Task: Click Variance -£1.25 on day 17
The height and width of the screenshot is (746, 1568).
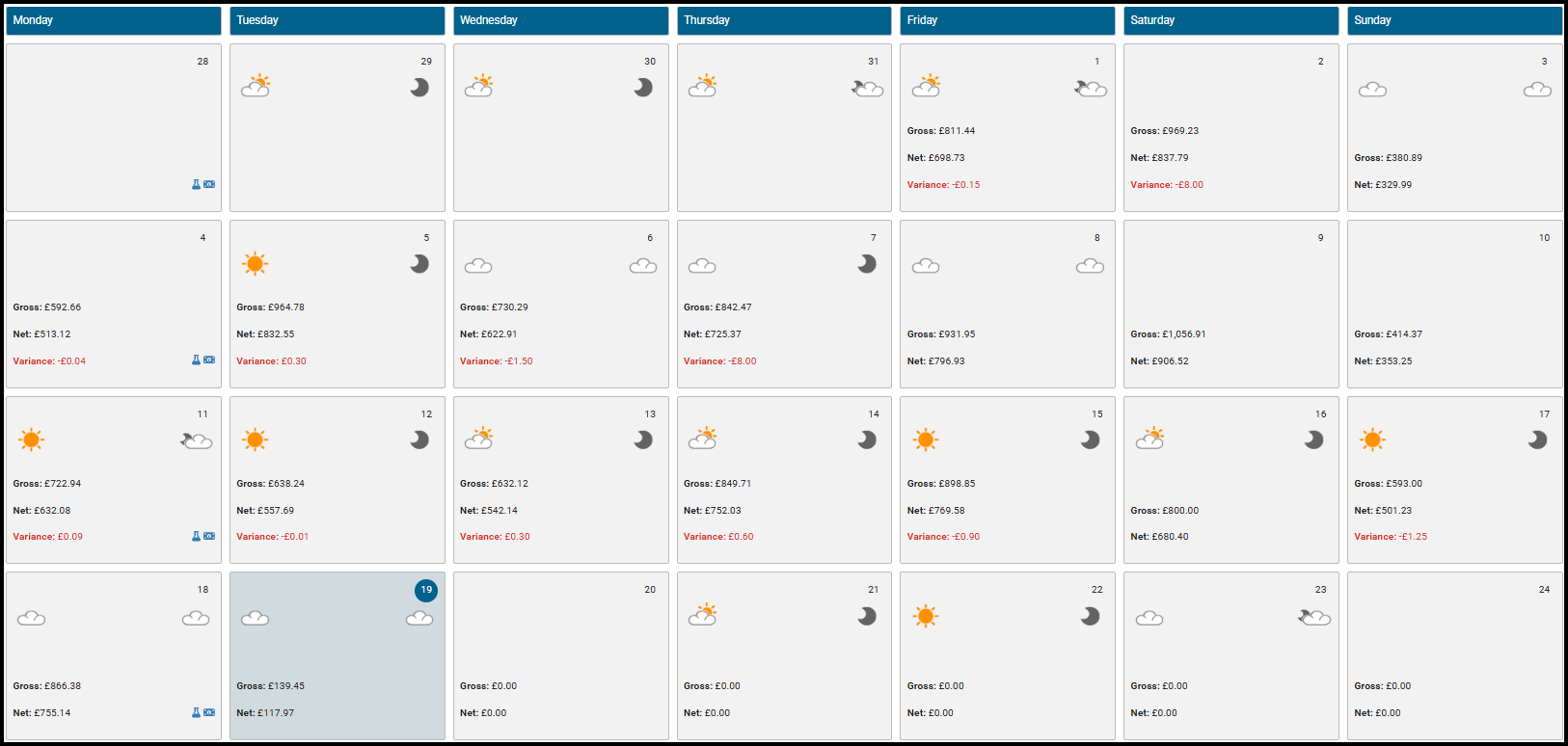Action: pos(1391,537)
